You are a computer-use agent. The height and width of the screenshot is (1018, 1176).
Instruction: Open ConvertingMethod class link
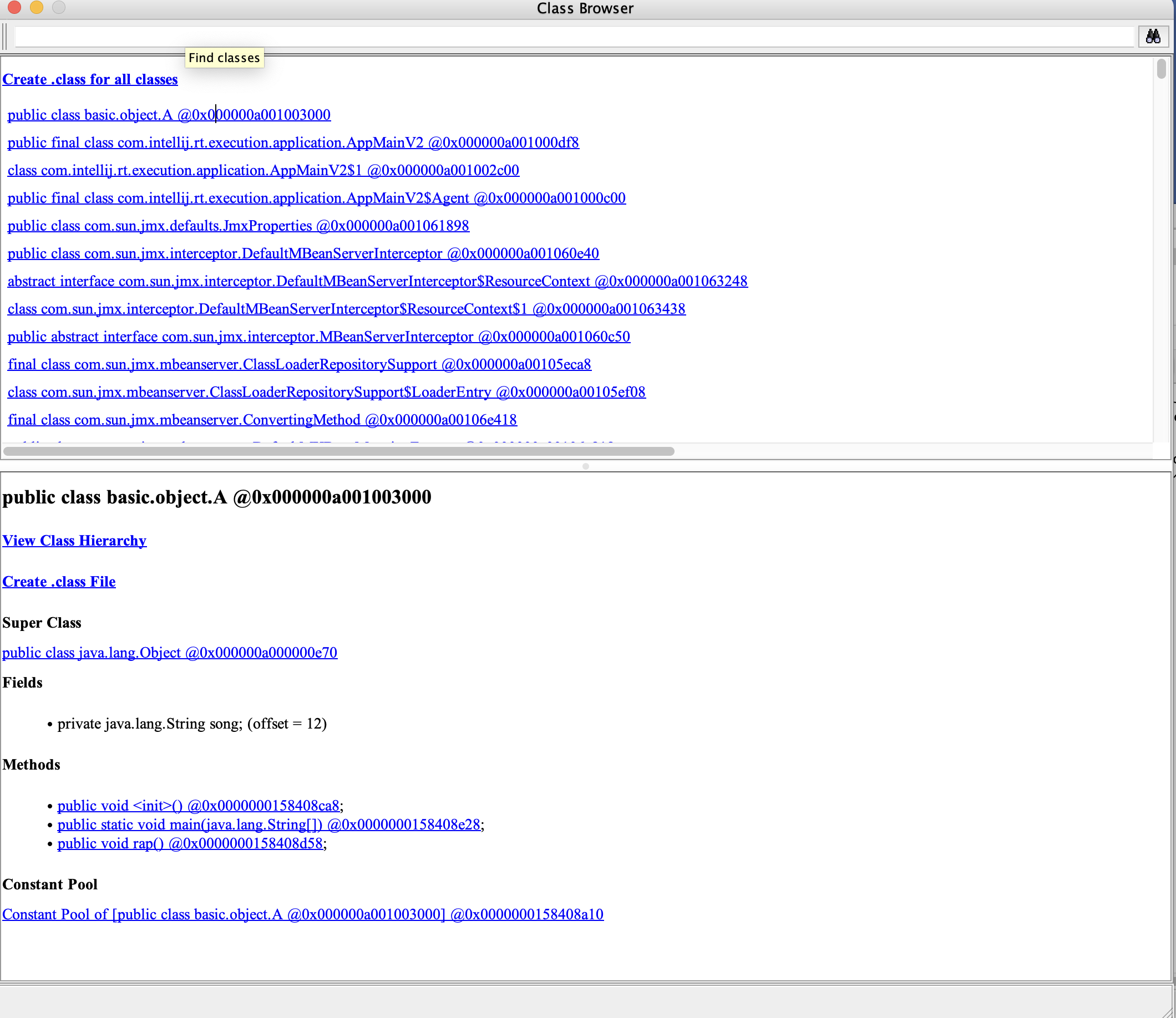coord(262,420)
